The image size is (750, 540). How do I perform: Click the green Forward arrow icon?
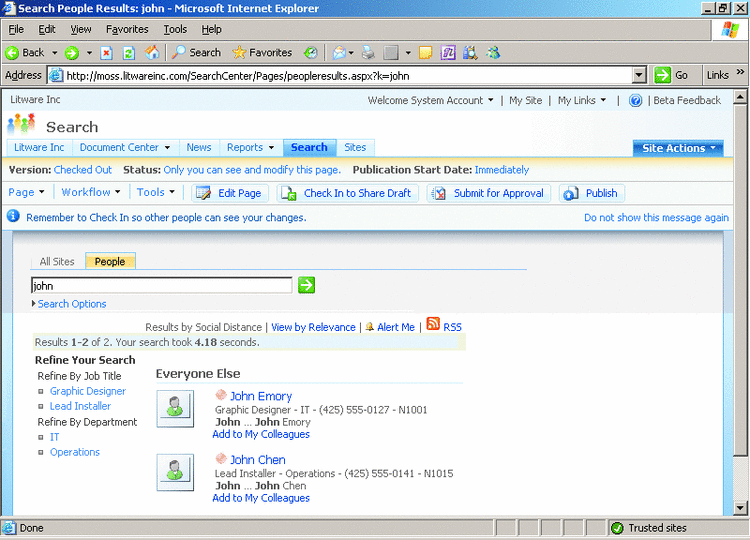[72, 53]
